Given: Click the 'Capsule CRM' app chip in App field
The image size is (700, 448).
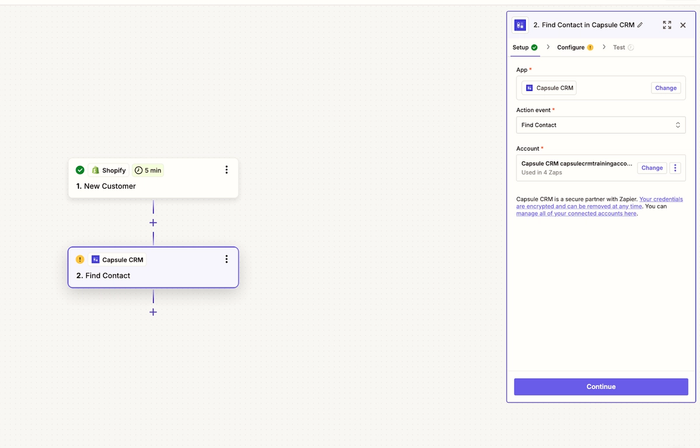Looking at the screenshot, I should pyautogui.click(x=549, y=88).
